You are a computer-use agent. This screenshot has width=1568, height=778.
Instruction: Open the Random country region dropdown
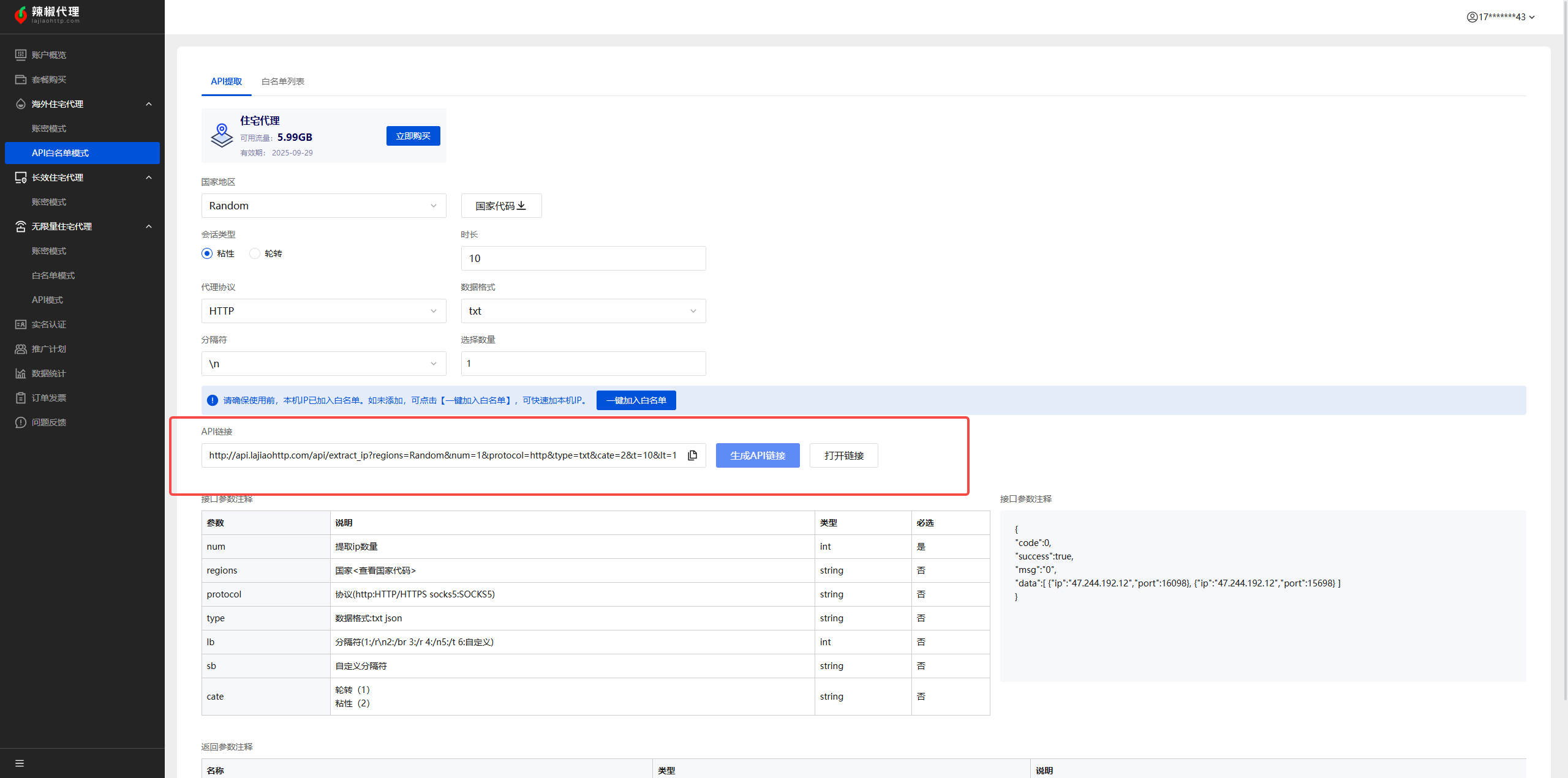coord(323,206)
